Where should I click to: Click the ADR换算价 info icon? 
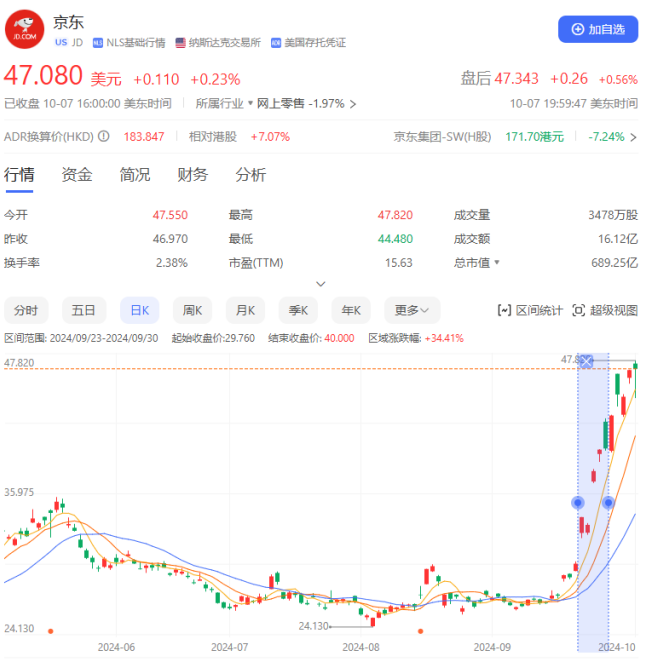pos(103,136)
